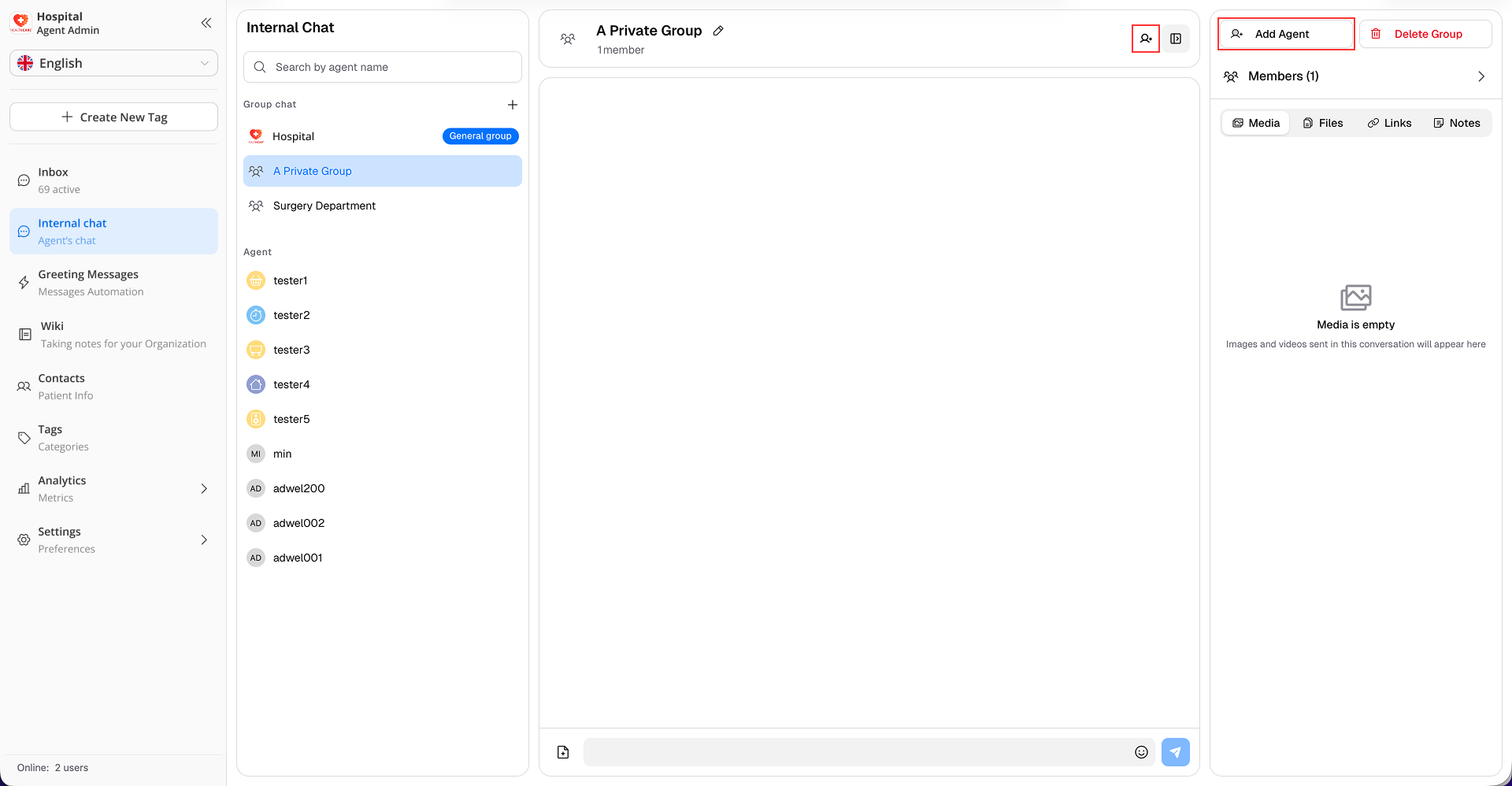Click the send message icon
Screen dimensions: 1512x786
pyautogui.click(x=1175, y=752)
